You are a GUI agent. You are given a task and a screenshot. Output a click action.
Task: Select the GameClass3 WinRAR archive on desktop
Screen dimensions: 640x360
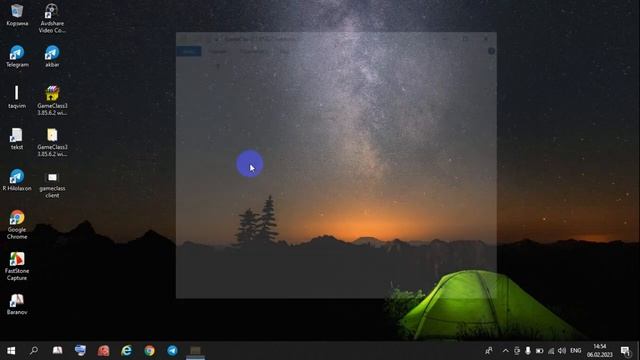click(x=52, y=101)
